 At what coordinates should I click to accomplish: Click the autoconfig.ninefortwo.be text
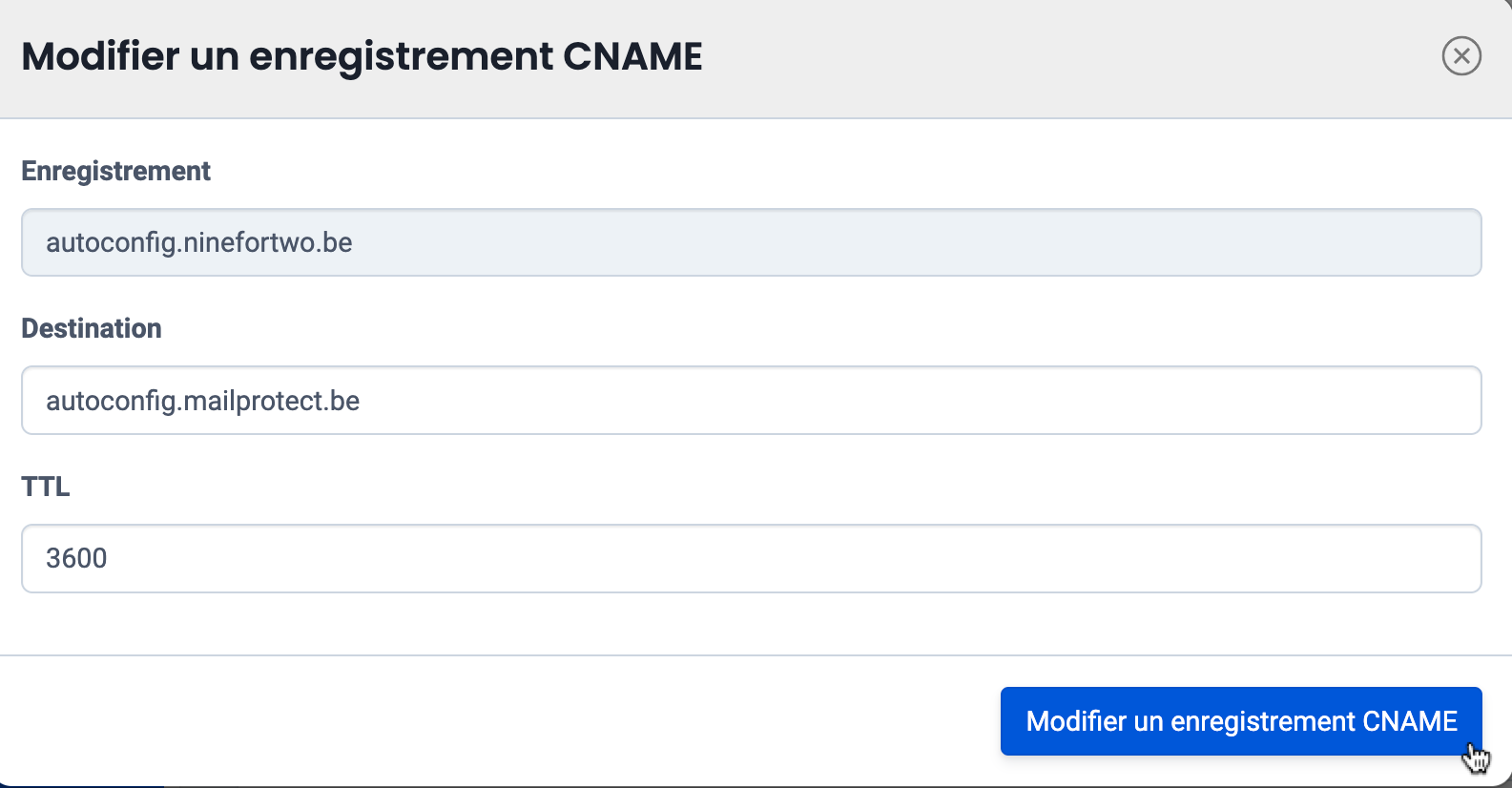198,242
